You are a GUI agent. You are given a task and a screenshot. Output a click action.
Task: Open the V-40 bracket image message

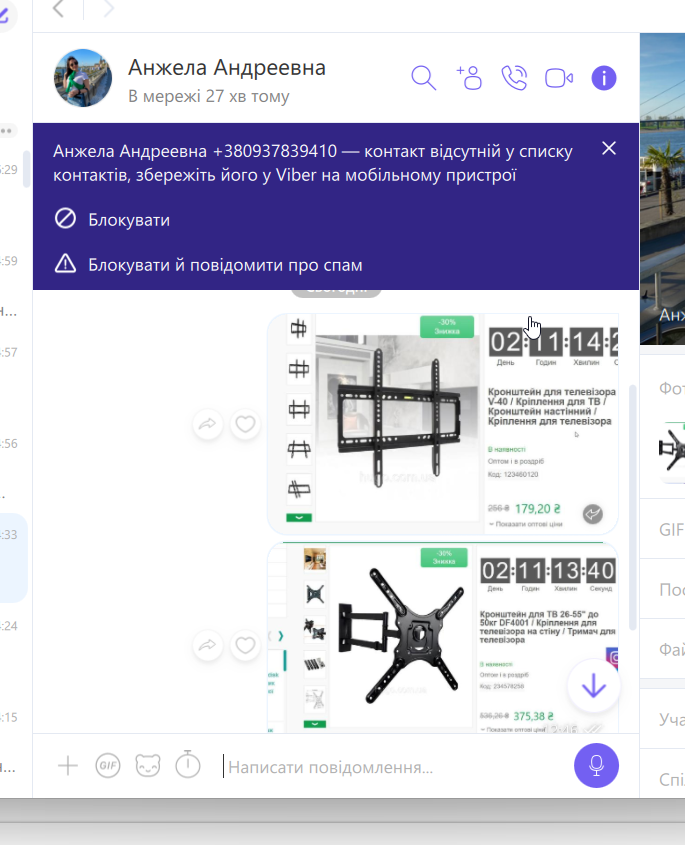[x=442, y=424]
